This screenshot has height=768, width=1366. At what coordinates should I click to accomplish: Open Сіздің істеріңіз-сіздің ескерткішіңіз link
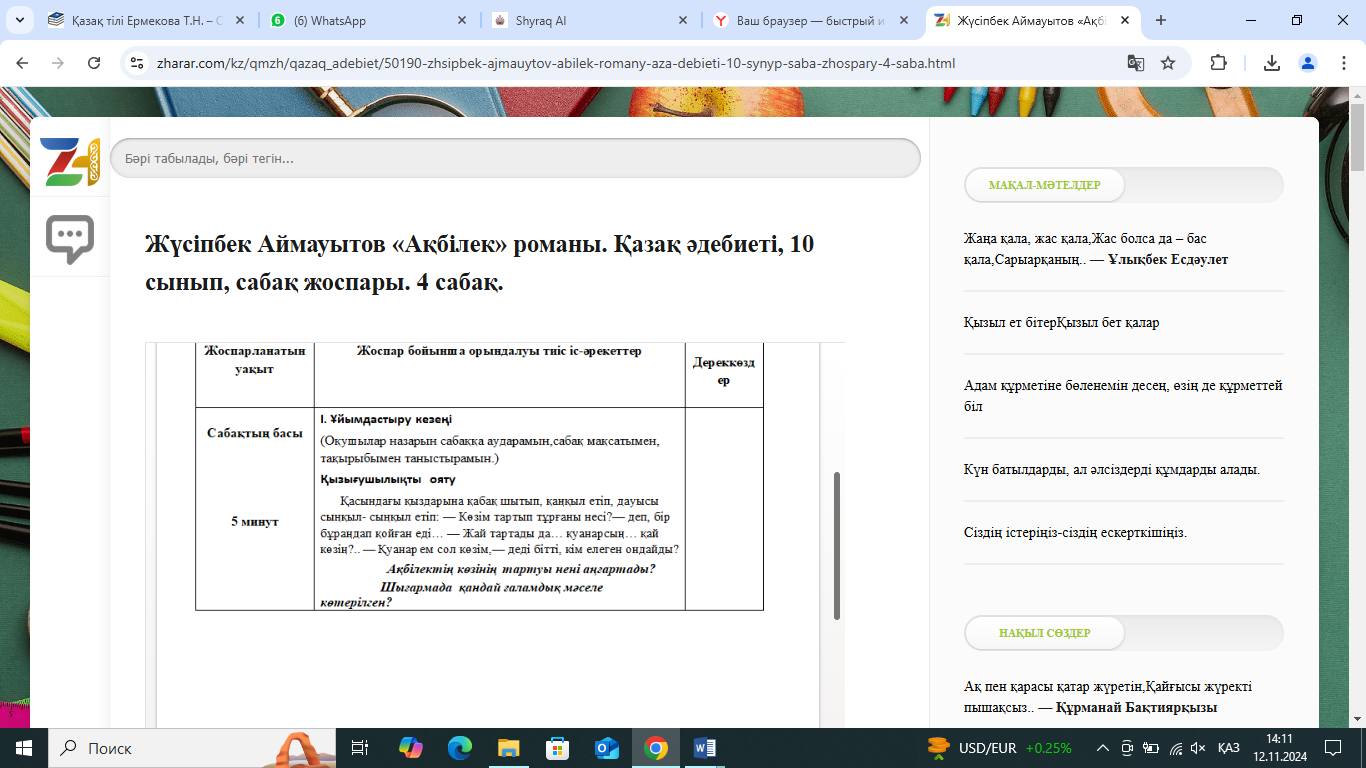1076,532
